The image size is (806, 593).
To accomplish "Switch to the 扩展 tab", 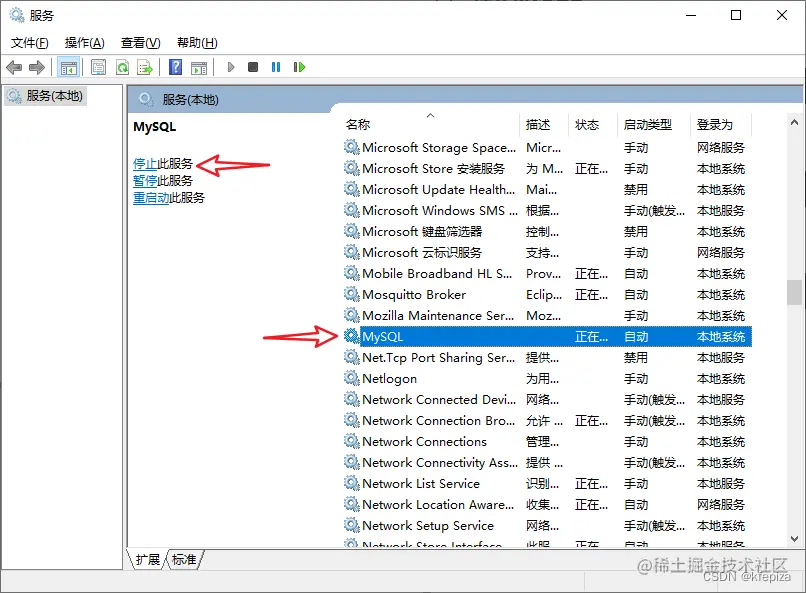I will [x=148, y=559].
